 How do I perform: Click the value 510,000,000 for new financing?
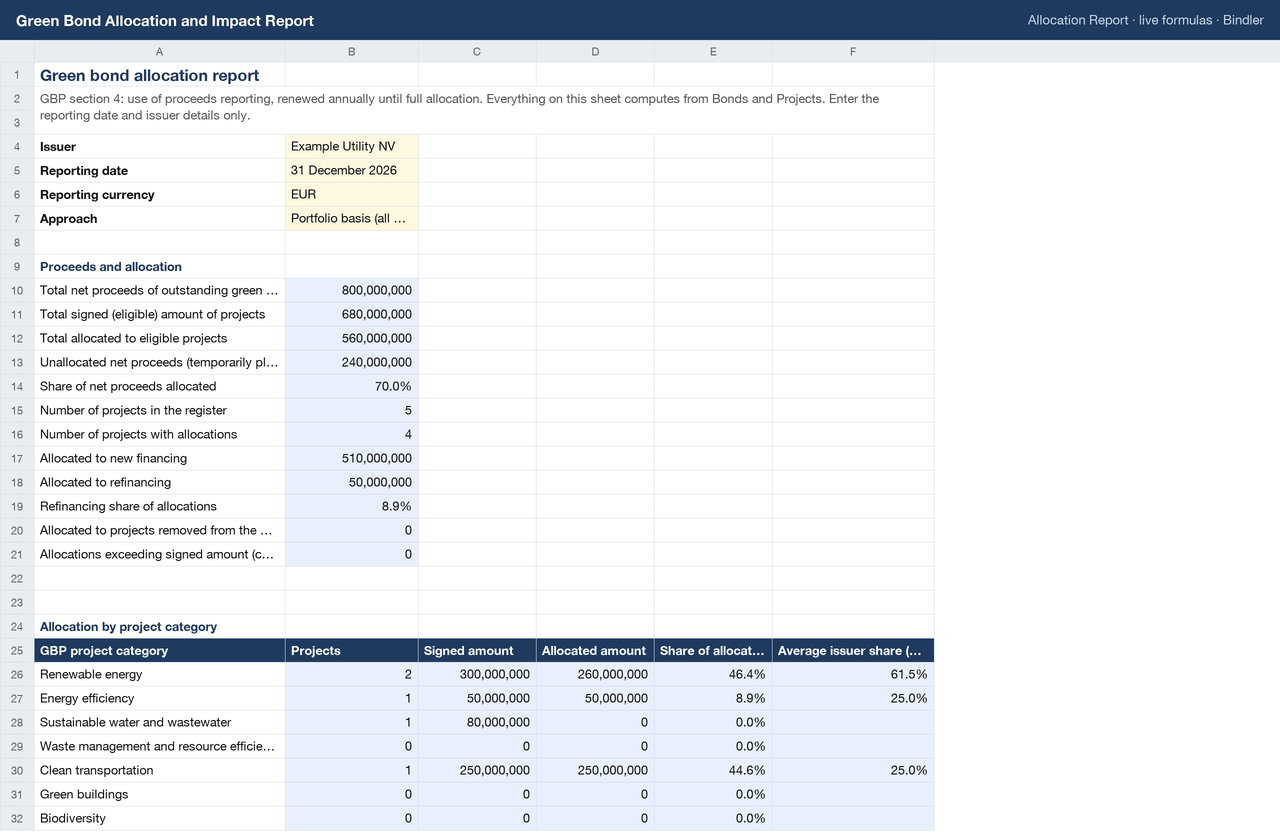point(352,459)
